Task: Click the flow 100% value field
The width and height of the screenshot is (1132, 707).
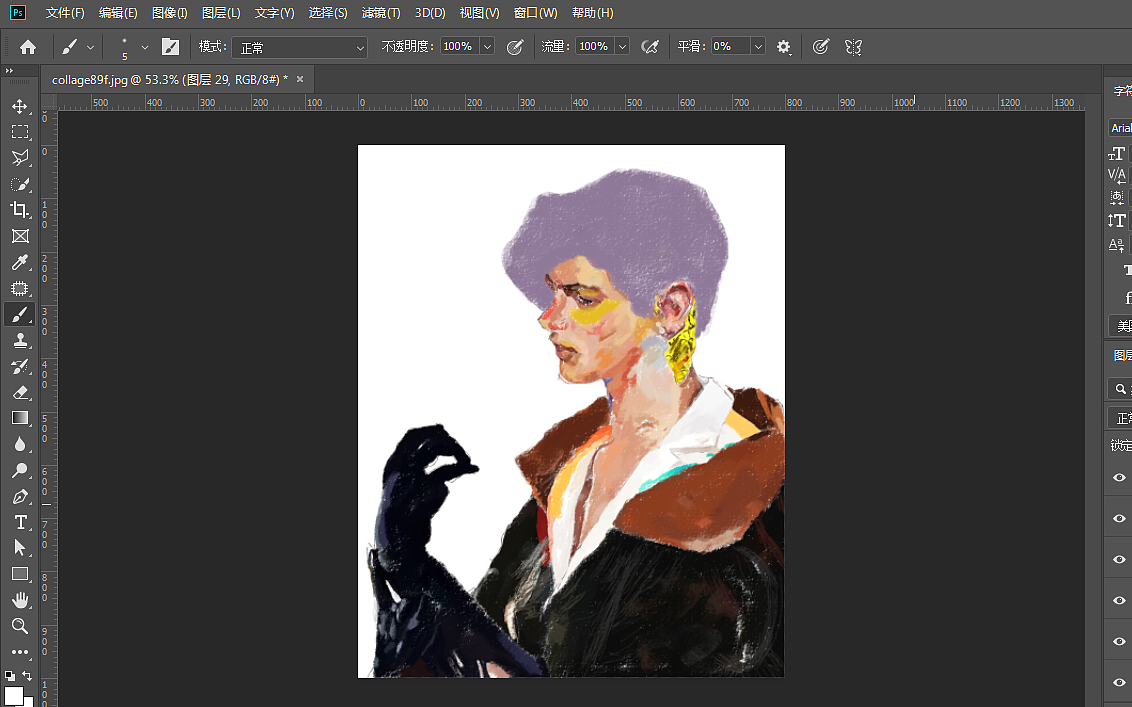Action: point(595,46)
